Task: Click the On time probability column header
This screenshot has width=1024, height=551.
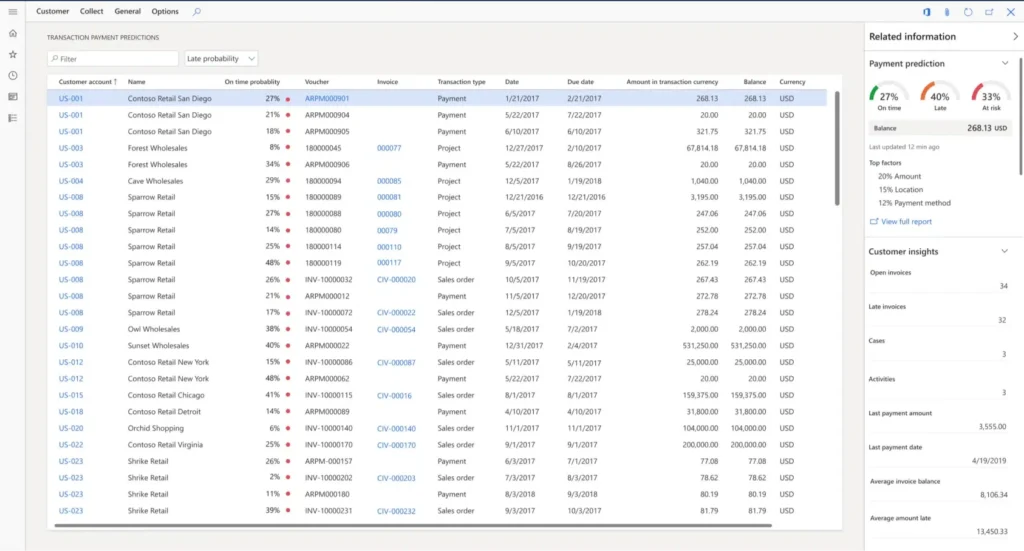Action: 252,82
